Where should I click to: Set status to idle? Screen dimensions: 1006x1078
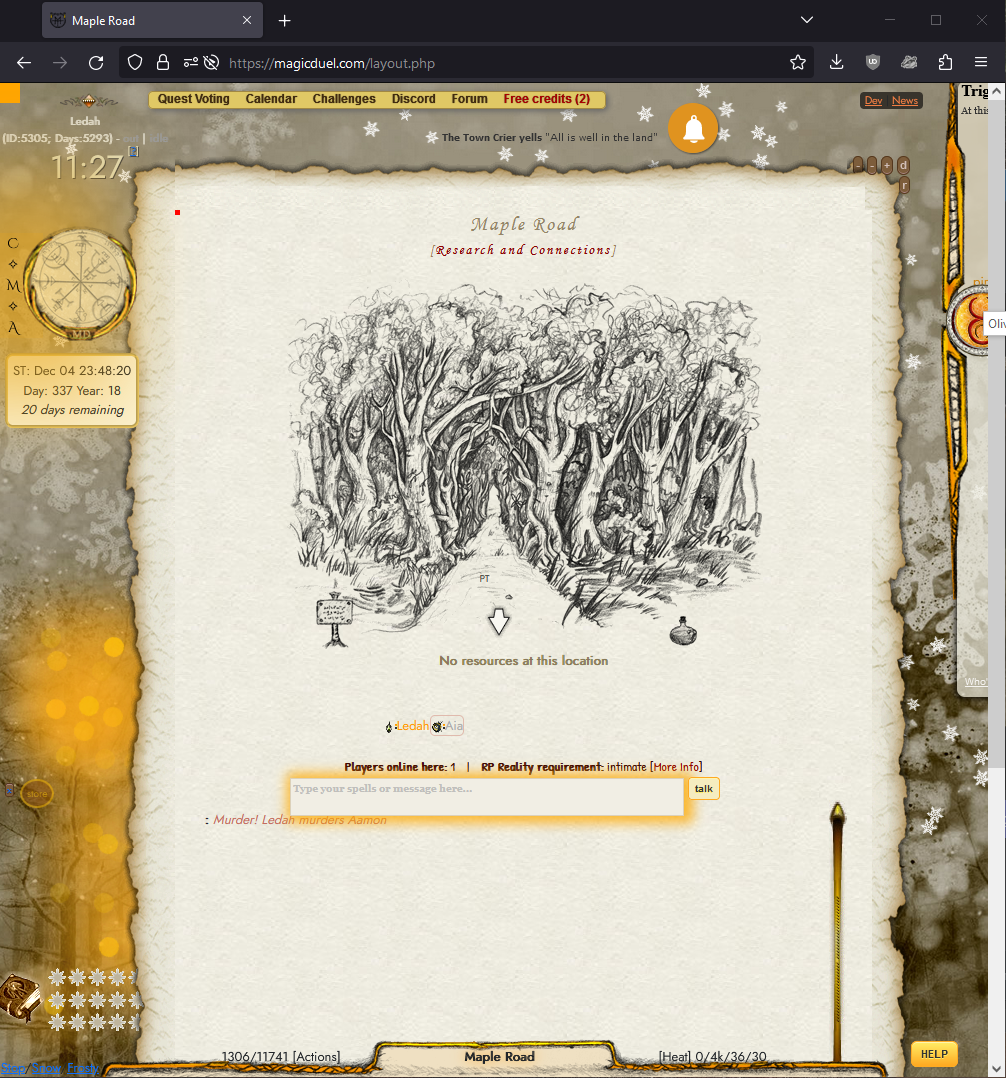pyautogui.click(x=160, y=138)
